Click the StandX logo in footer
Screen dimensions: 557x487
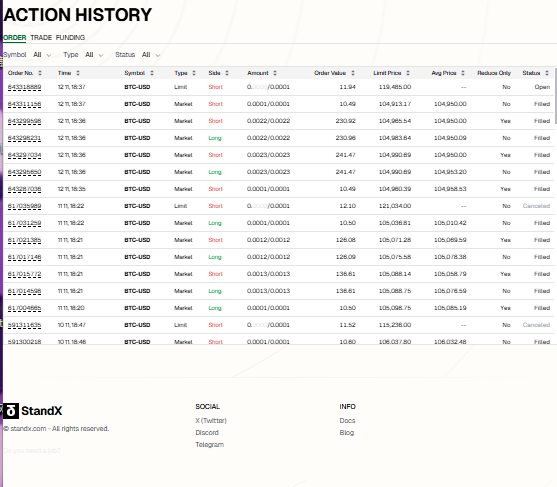[x=33, y=411]
